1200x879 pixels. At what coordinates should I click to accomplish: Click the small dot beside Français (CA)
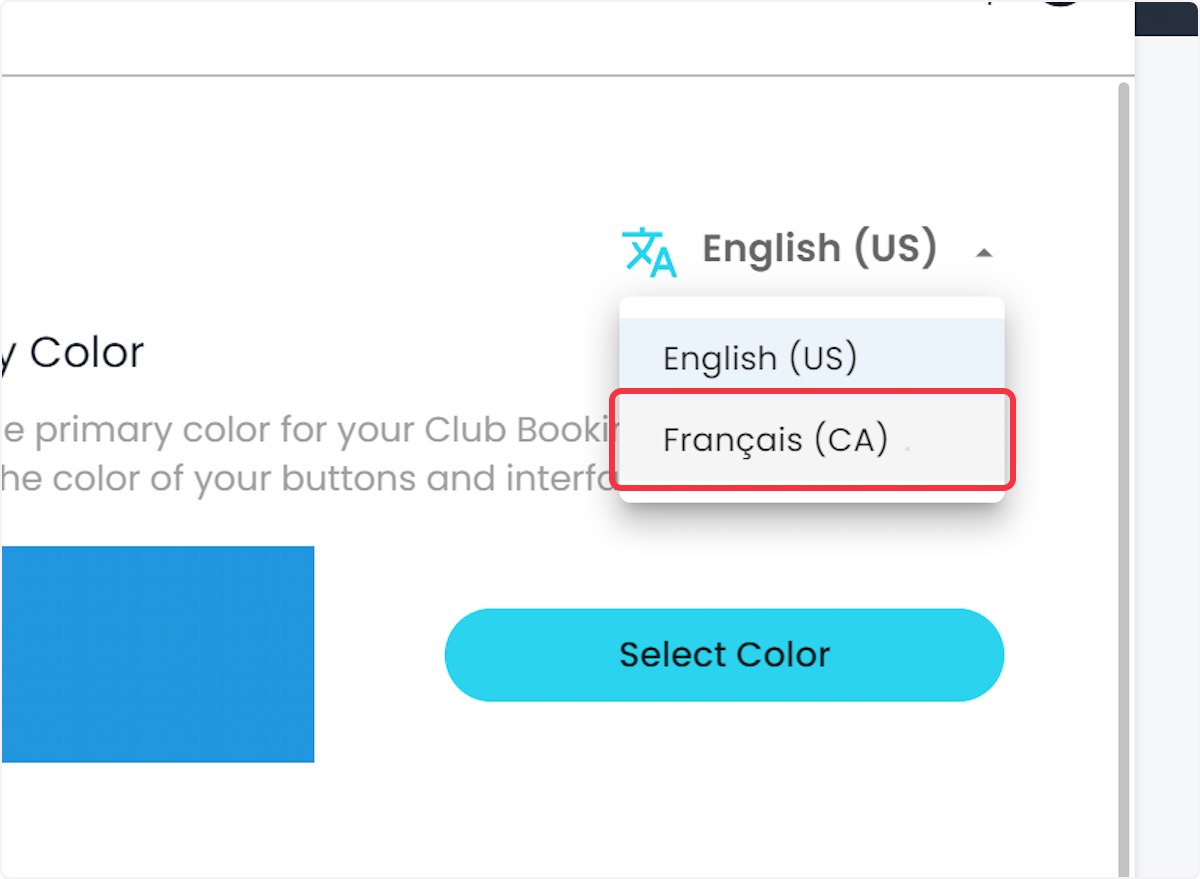pyautogui.click(x=907, y=451)
